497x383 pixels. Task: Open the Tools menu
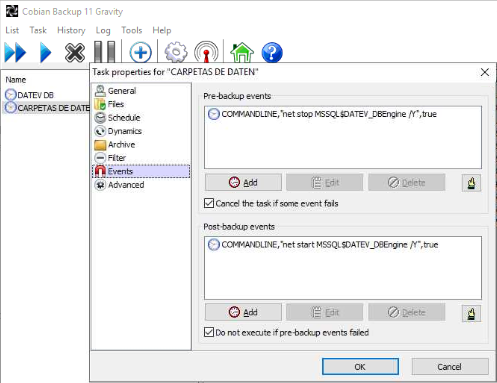tap(131, 30)
